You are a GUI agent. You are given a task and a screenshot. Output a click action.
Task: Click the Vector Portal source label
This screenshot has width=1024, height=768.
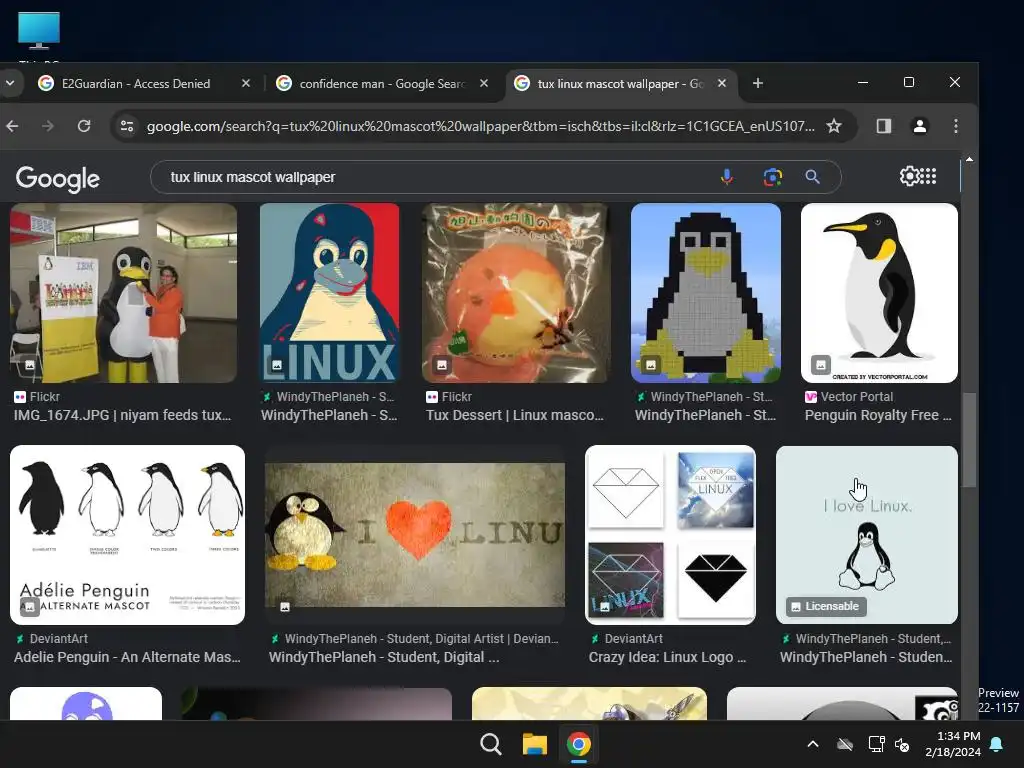(856, 396)
